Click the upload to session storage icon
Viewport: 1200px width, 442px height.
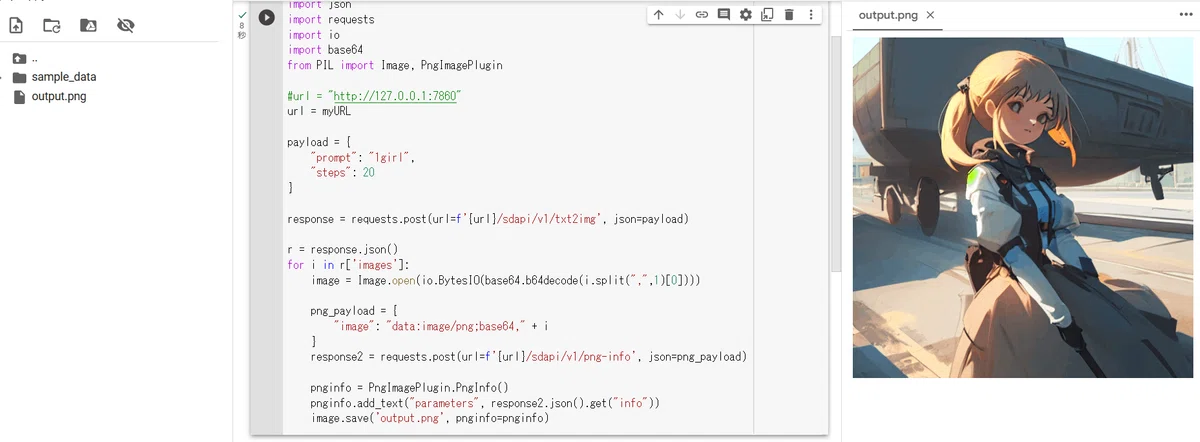pos(16,25)
